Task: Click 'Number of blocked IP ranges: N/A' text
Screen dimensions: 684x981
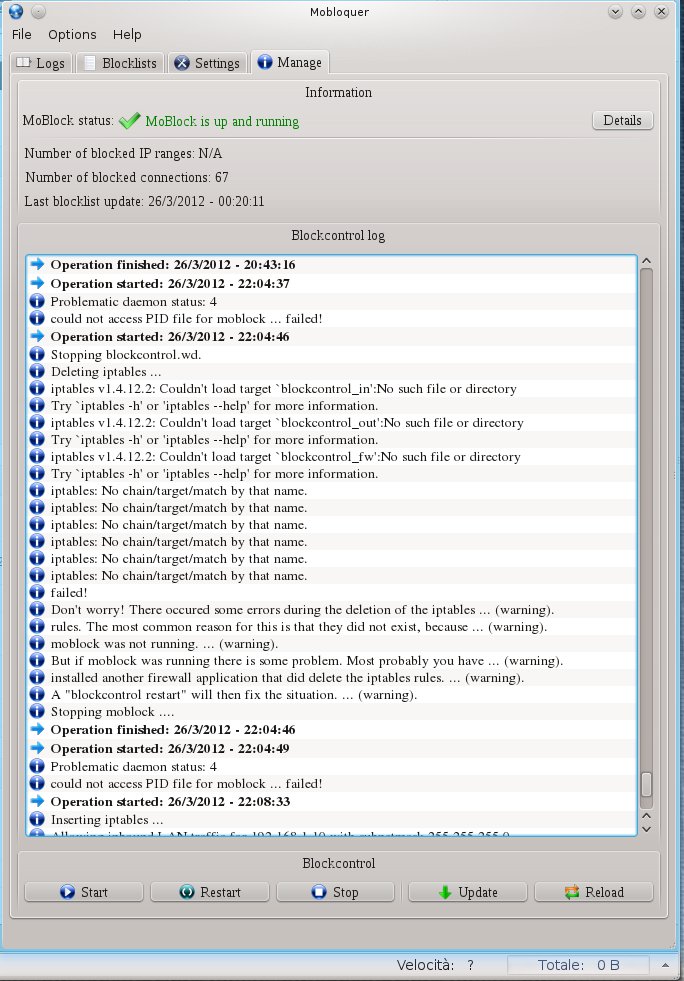Action: click(x=123, y=153)
